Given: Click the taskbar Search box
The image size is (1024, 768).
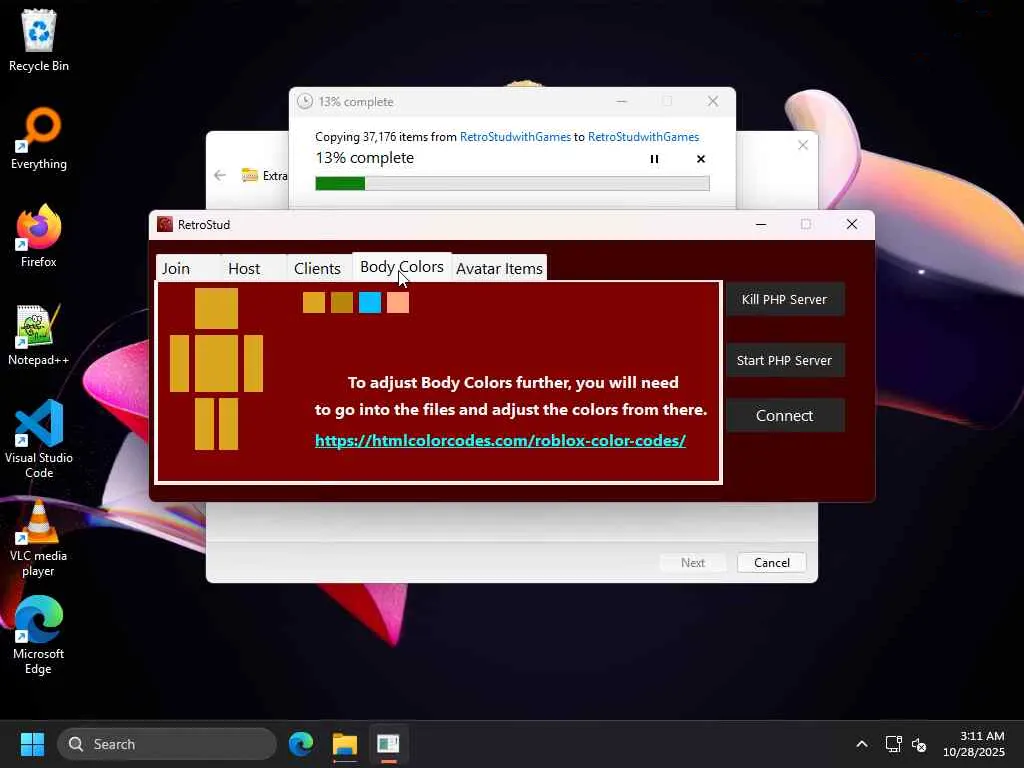Looking at the screenshot, I should tap(167, 744).
